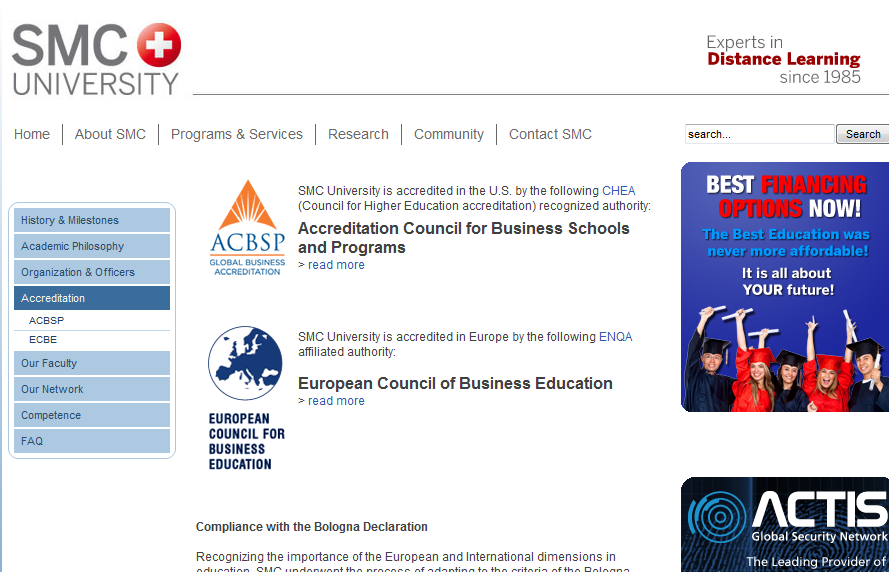The width and height of the screenshot is (889, 572).
Task: Go to the Home menu item
Action: [x=32, y=134]
